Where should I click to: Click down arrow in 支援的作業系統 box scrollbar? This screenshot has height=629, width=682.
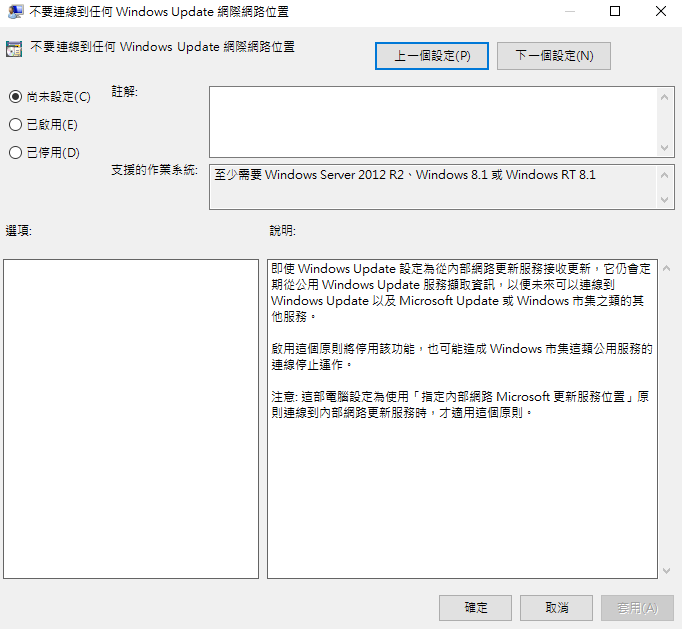pos(664,200)
